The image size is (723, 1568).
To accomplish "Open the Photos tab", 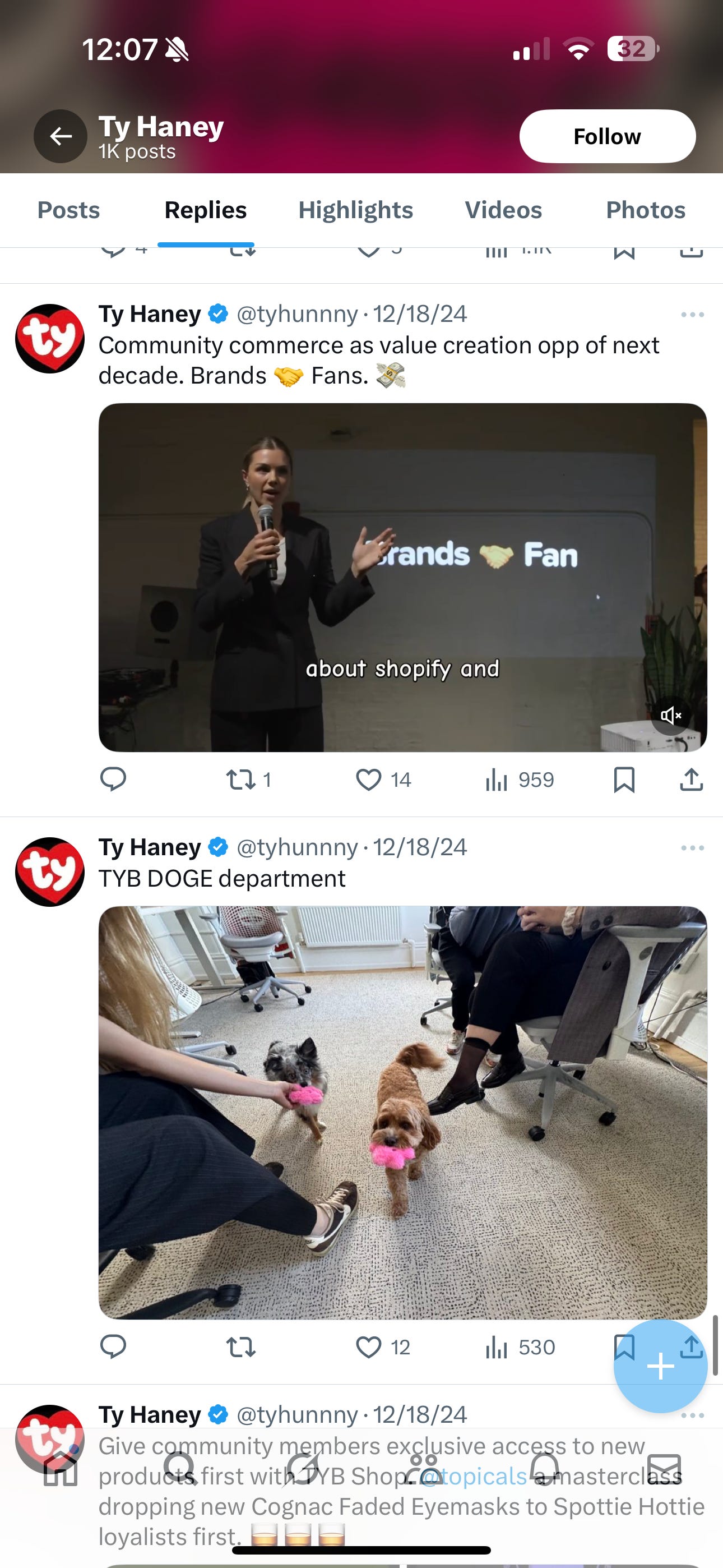I will [646, 210].
